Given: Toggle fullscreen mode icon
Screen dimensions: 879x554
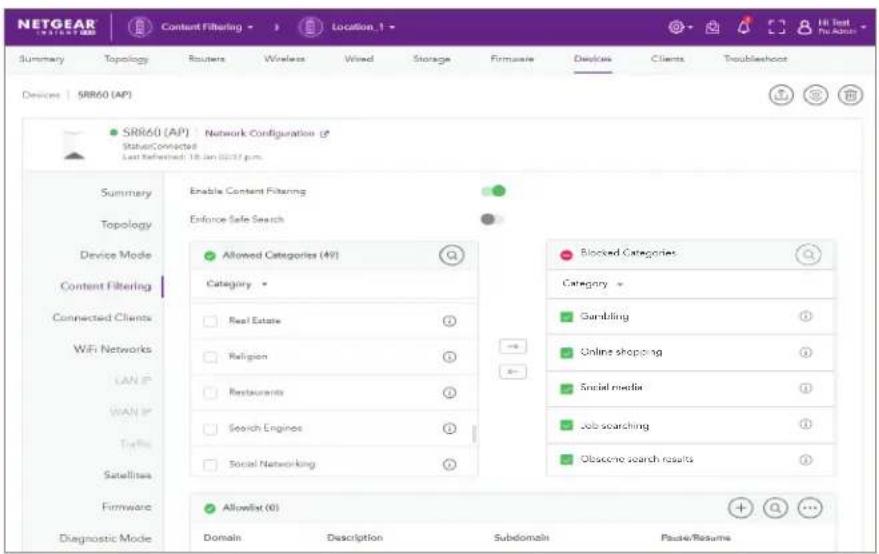Looking at the screenshot, I should [776, 27].
